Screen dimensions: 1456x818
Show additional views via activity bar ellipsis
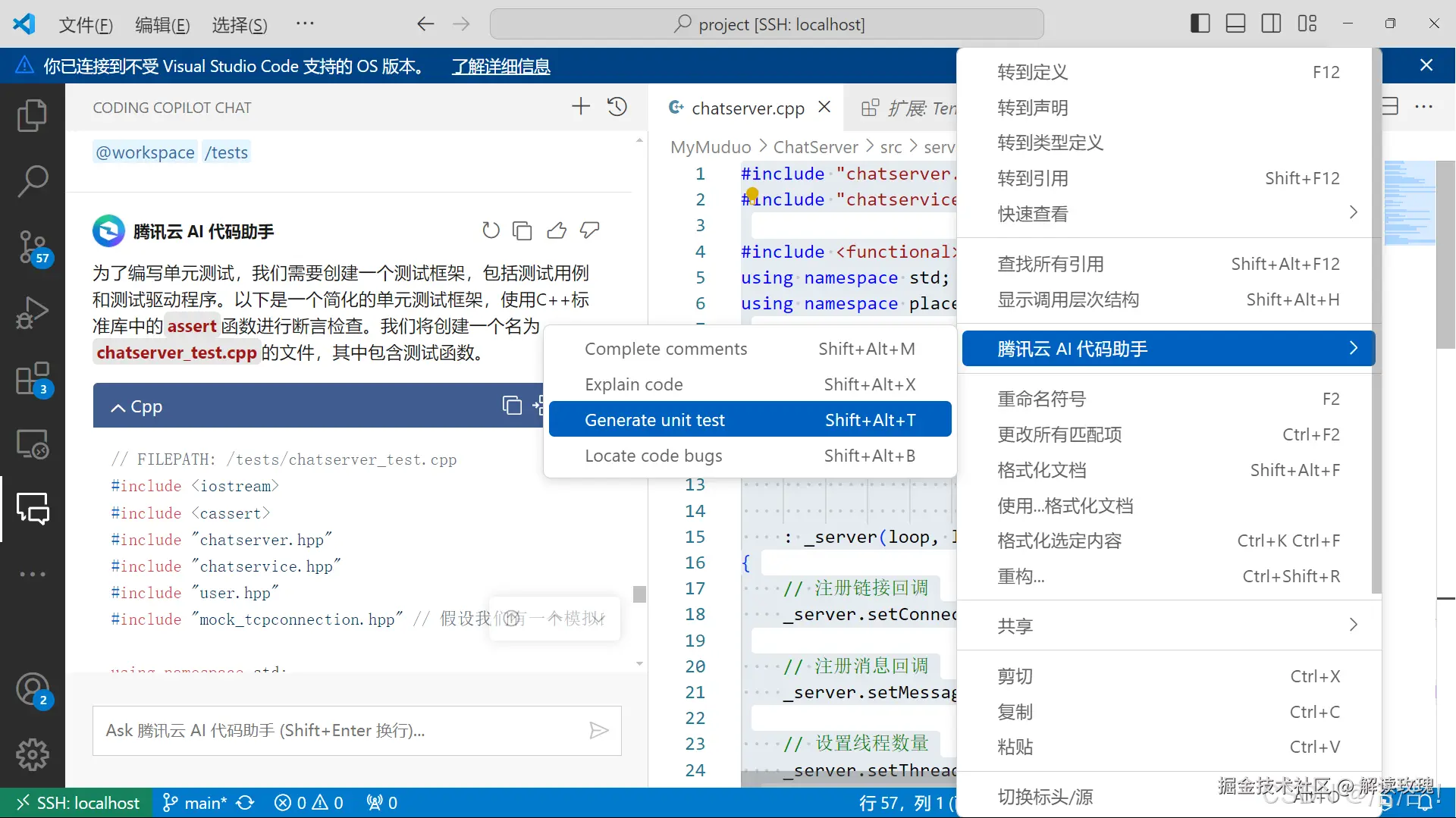(x=32, y=574)
